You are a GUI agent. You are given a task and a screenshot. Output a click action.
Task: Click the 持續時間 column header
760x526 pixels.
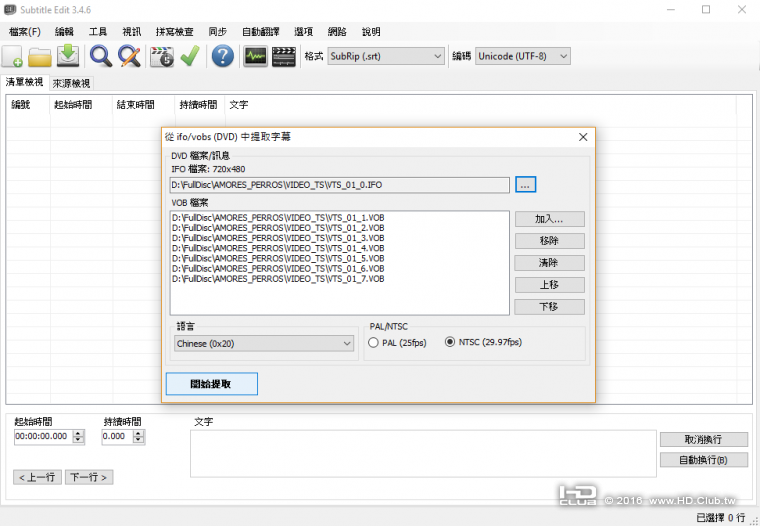(x=200, y=105)
